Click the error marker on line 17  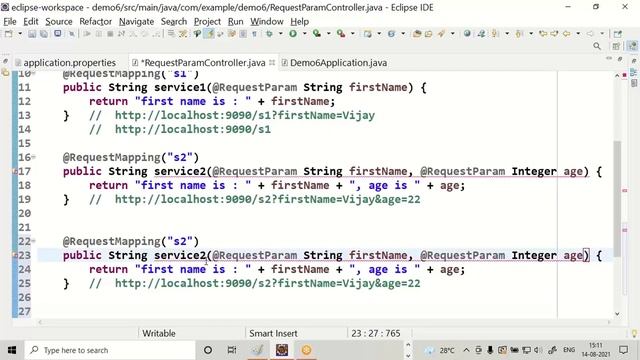pos(15,171)
